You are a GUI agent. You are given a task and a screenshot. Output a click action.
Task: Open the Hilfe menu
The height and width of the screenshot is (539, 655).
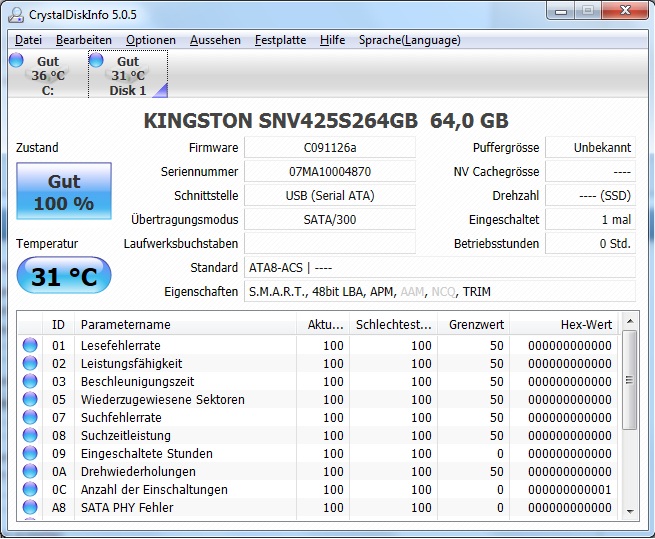point(333,40)
